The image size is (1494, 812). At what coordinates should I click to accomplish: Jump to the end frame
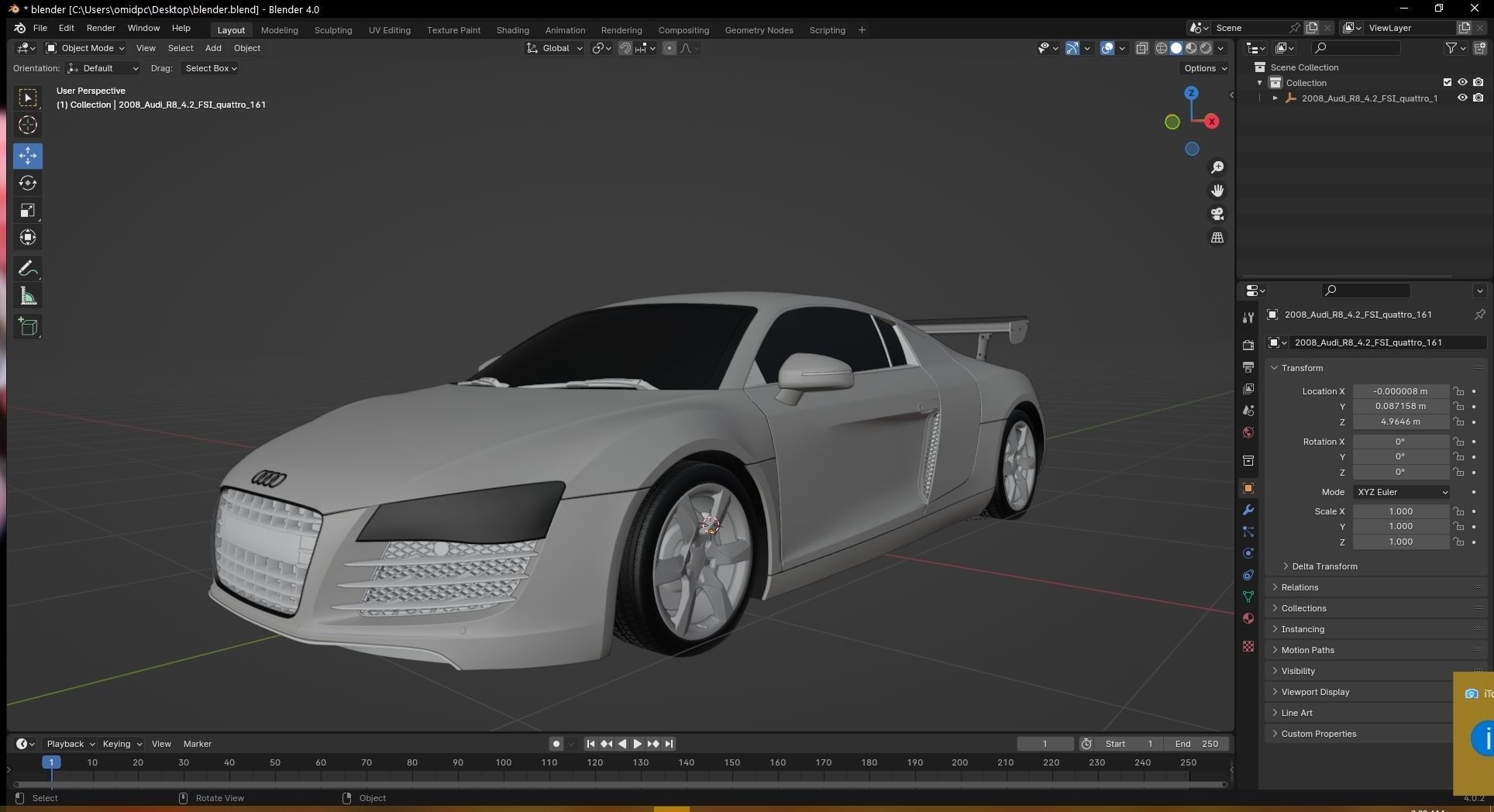[x=669, y=744]
